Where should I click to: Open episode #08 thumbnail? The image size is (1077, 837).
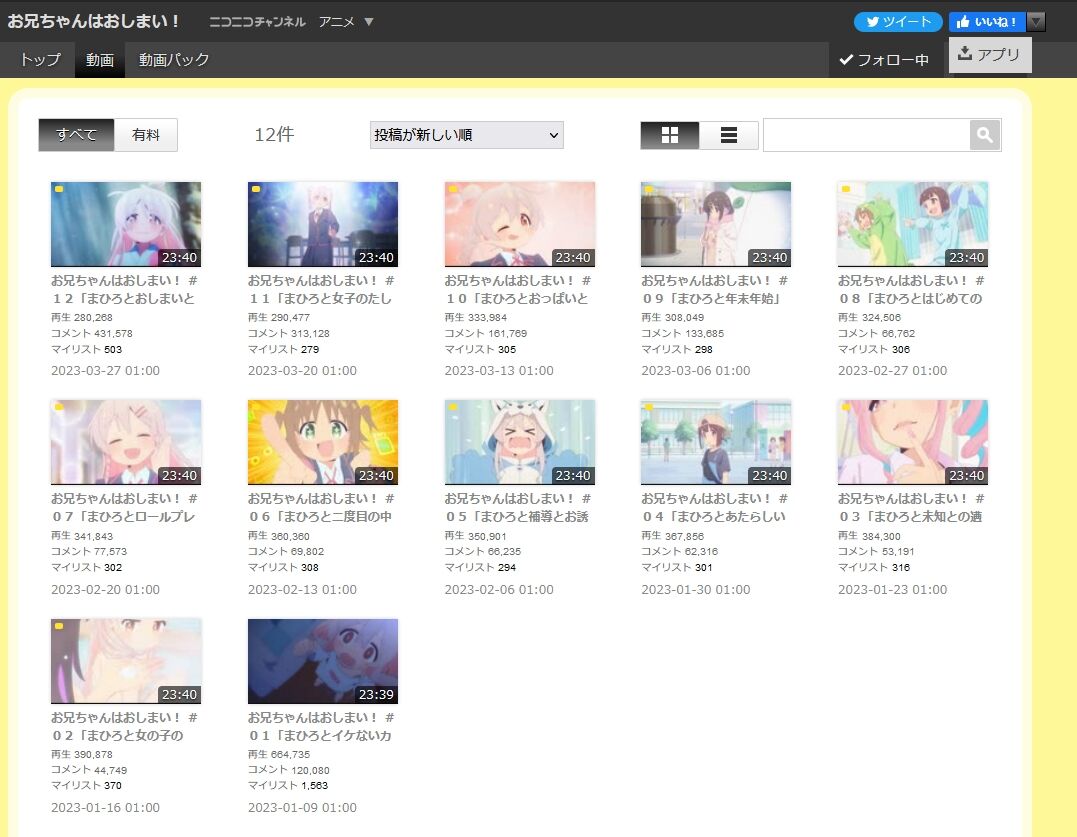click(913, 224)
